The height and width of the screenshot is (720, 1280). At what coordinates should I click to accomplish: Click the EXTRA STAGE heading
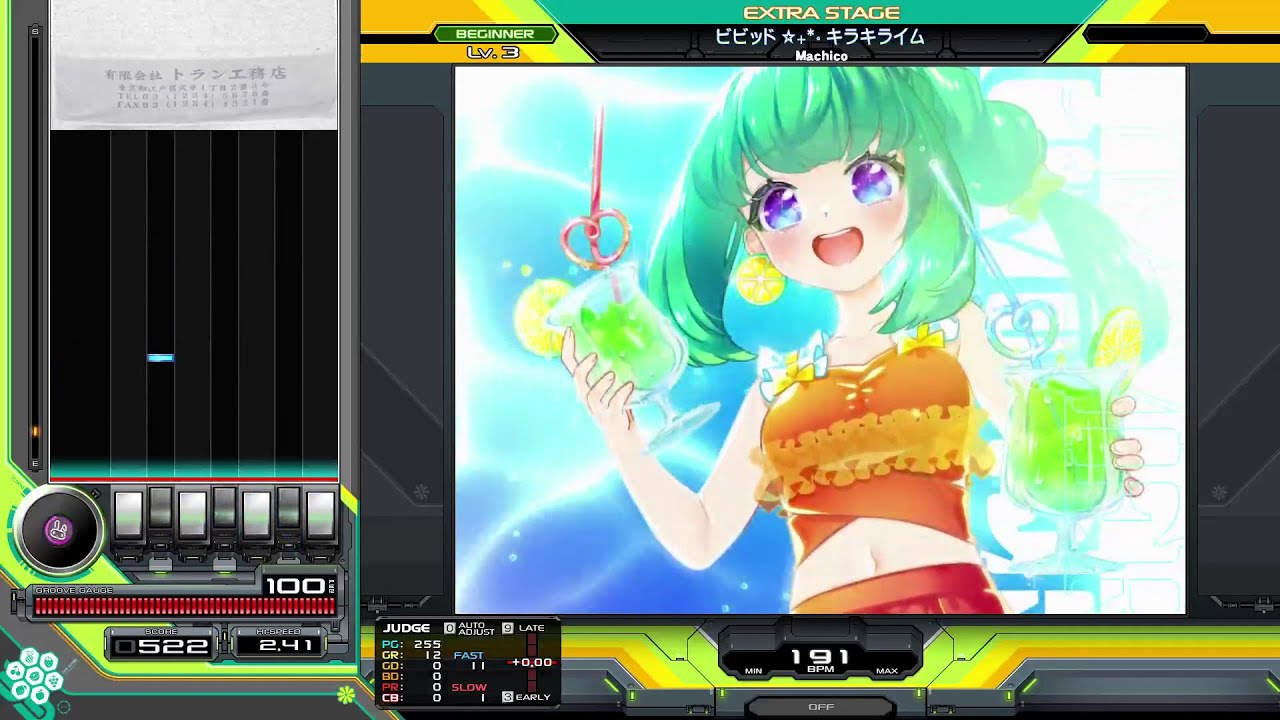pos(821,13)
